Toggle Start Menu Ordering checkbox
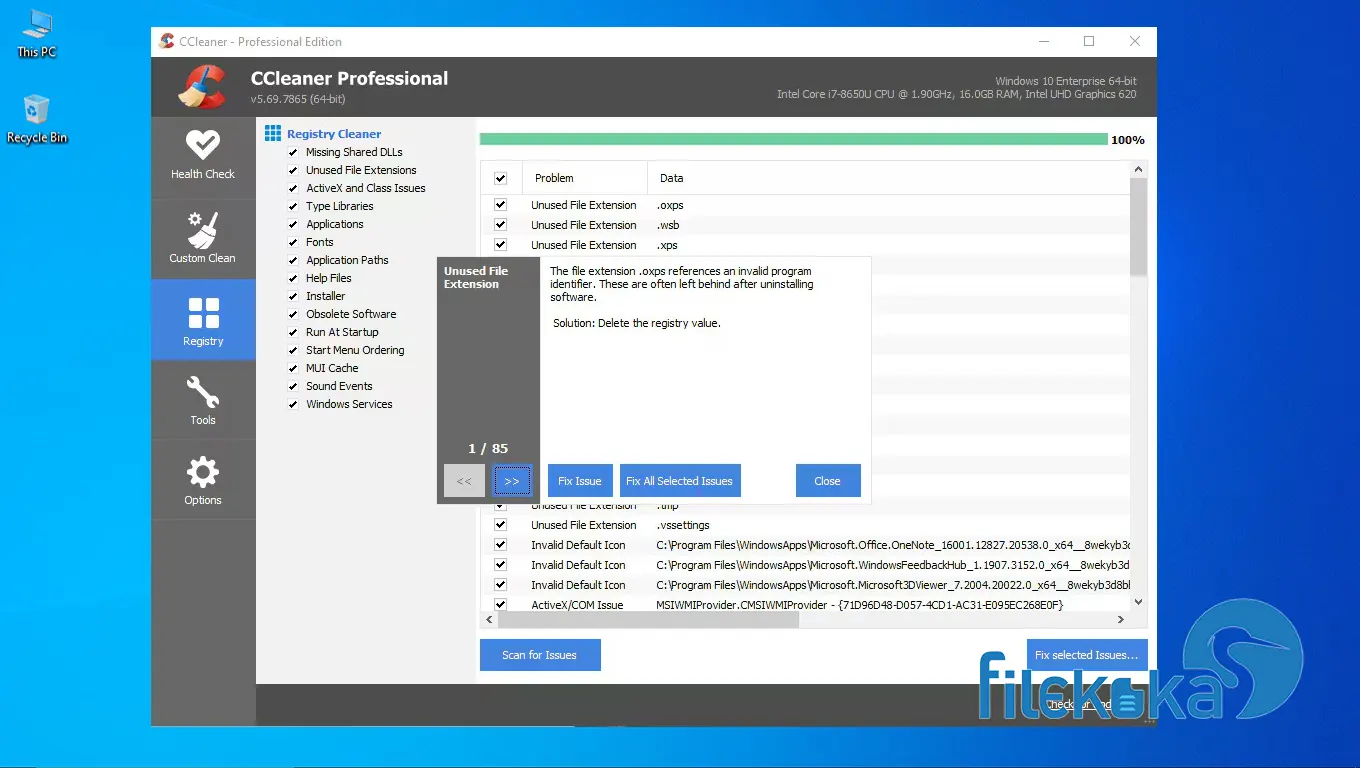 (x=293, y=350)
